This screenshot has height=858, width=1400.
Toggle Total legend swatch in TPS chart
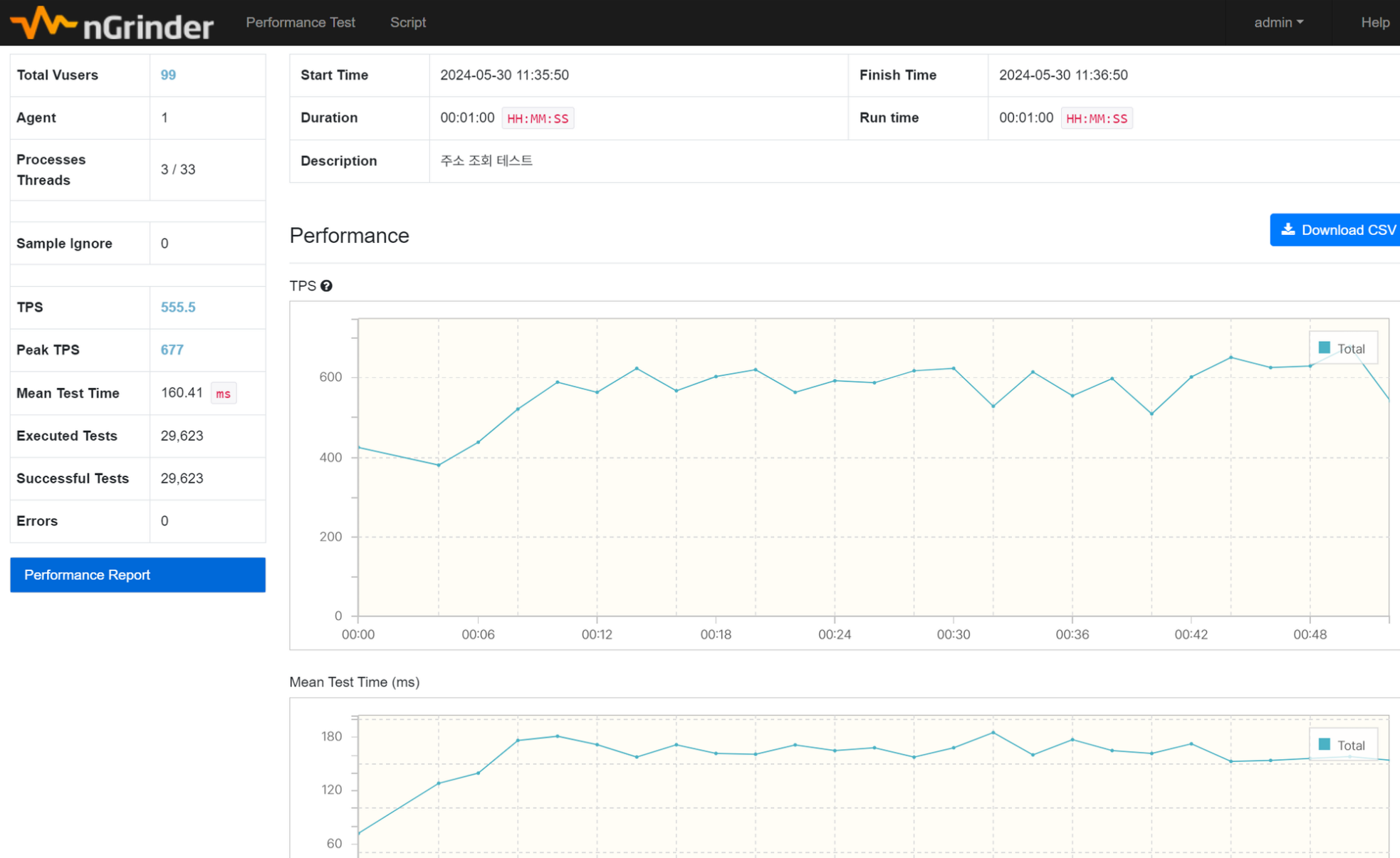pos(1324,347)
